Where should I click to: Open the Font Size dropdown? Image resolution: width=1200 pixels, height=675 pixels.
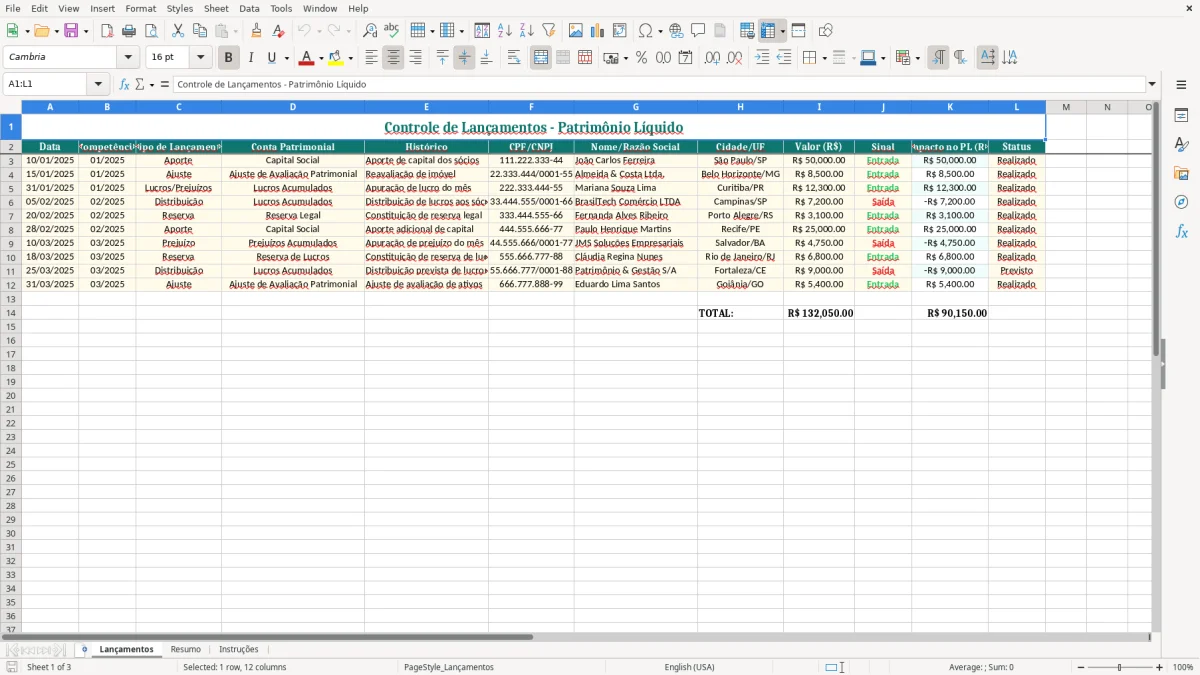click(200, 58)
